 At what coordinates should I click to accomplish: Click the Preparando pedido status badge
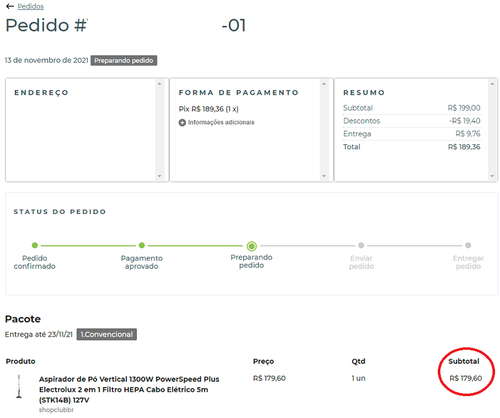pyautogui.click(x=124, y=61)
